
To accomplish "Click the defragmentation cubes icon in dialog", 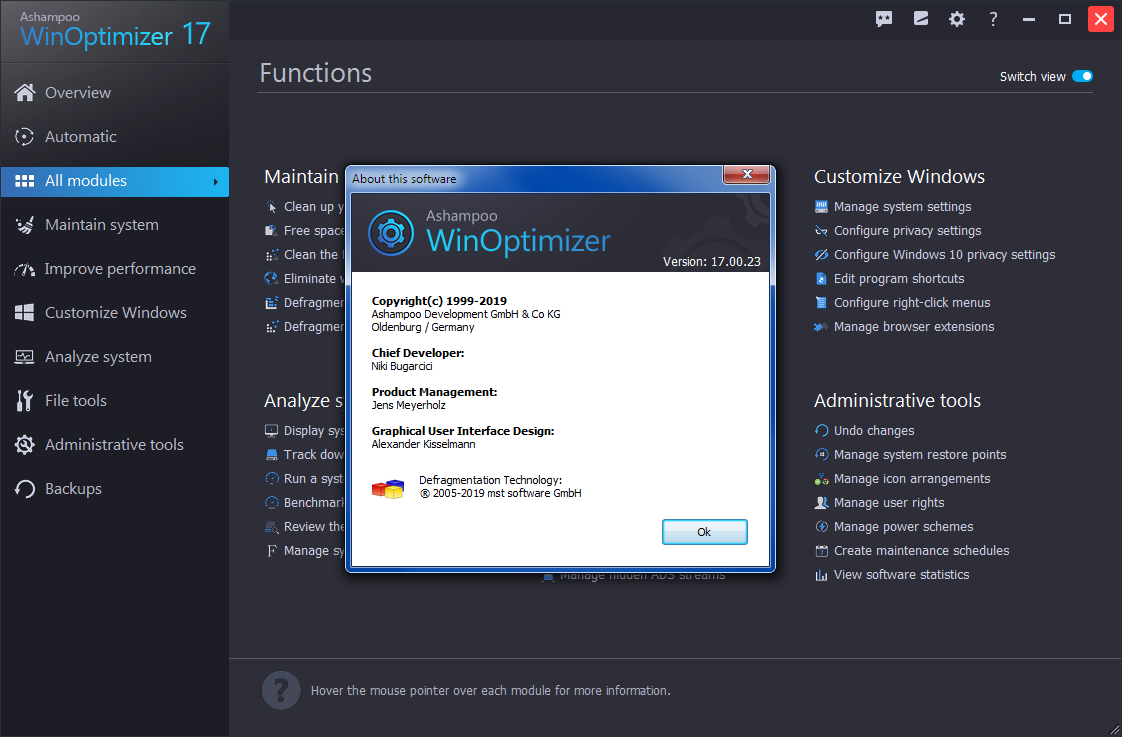I will 388,488.
